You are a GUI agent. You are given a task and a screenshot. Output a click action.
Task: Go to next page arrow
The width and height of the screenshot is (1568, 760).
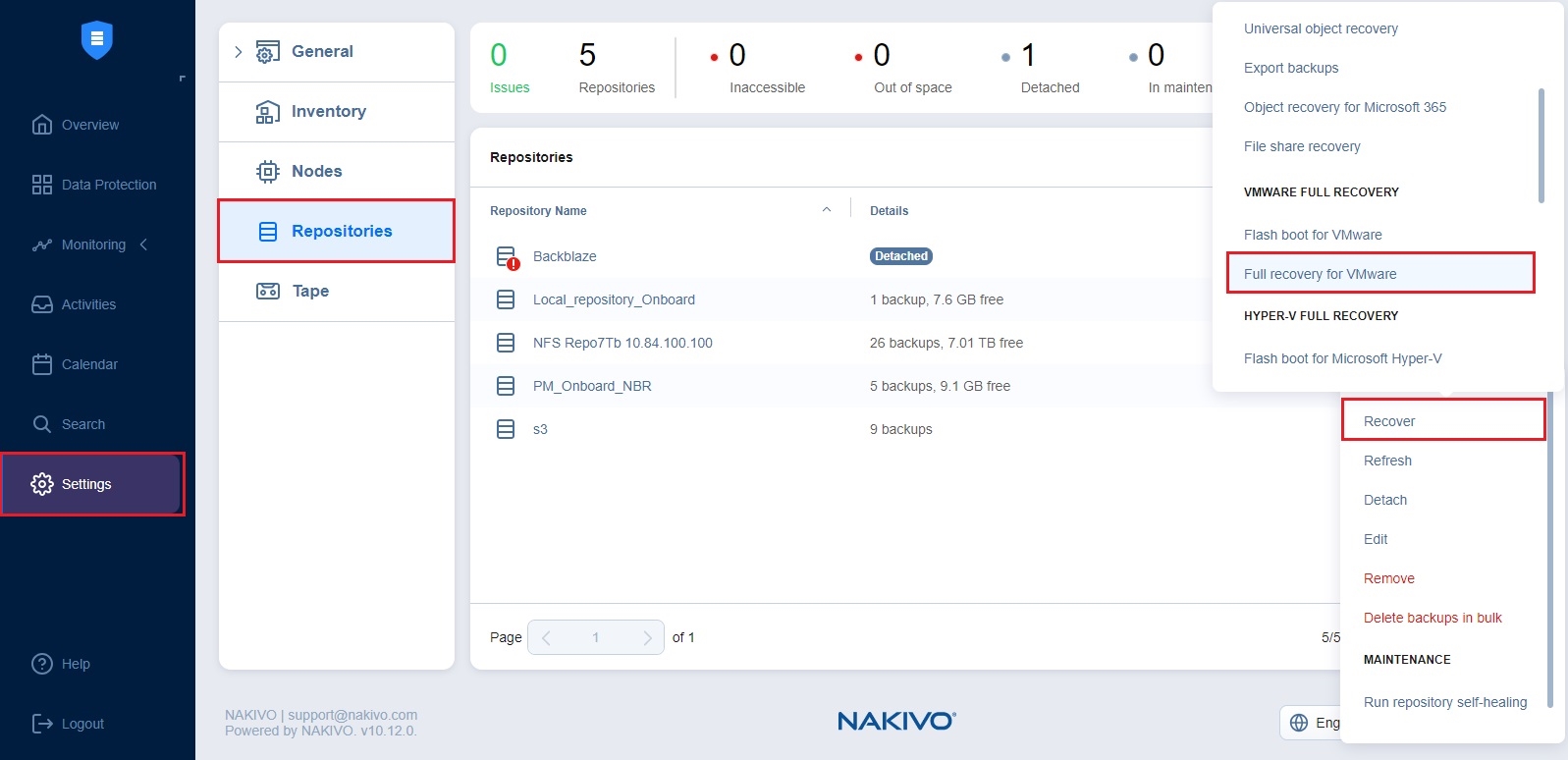coord(647,637)
